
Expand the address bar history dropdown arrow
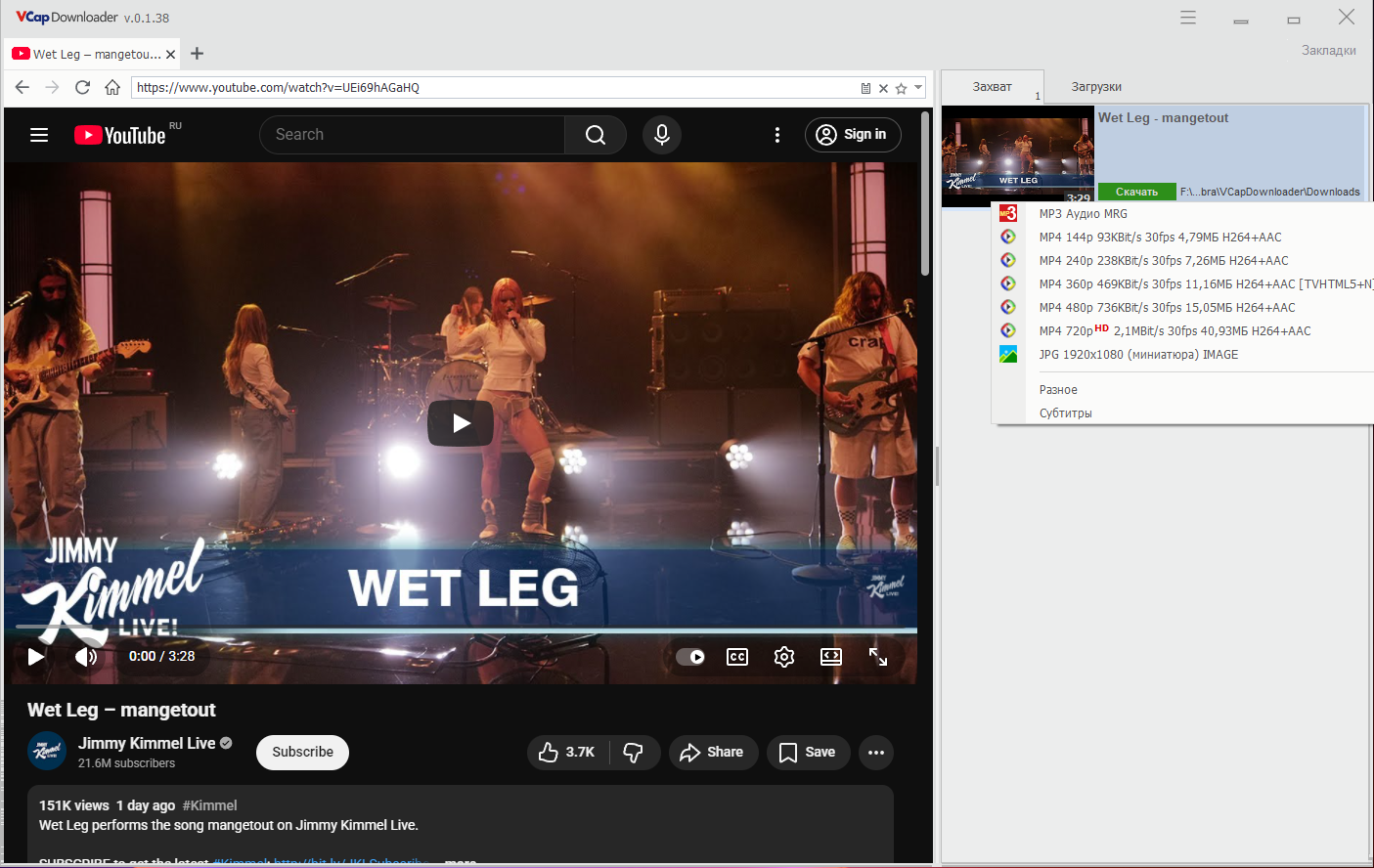point(918,88)
